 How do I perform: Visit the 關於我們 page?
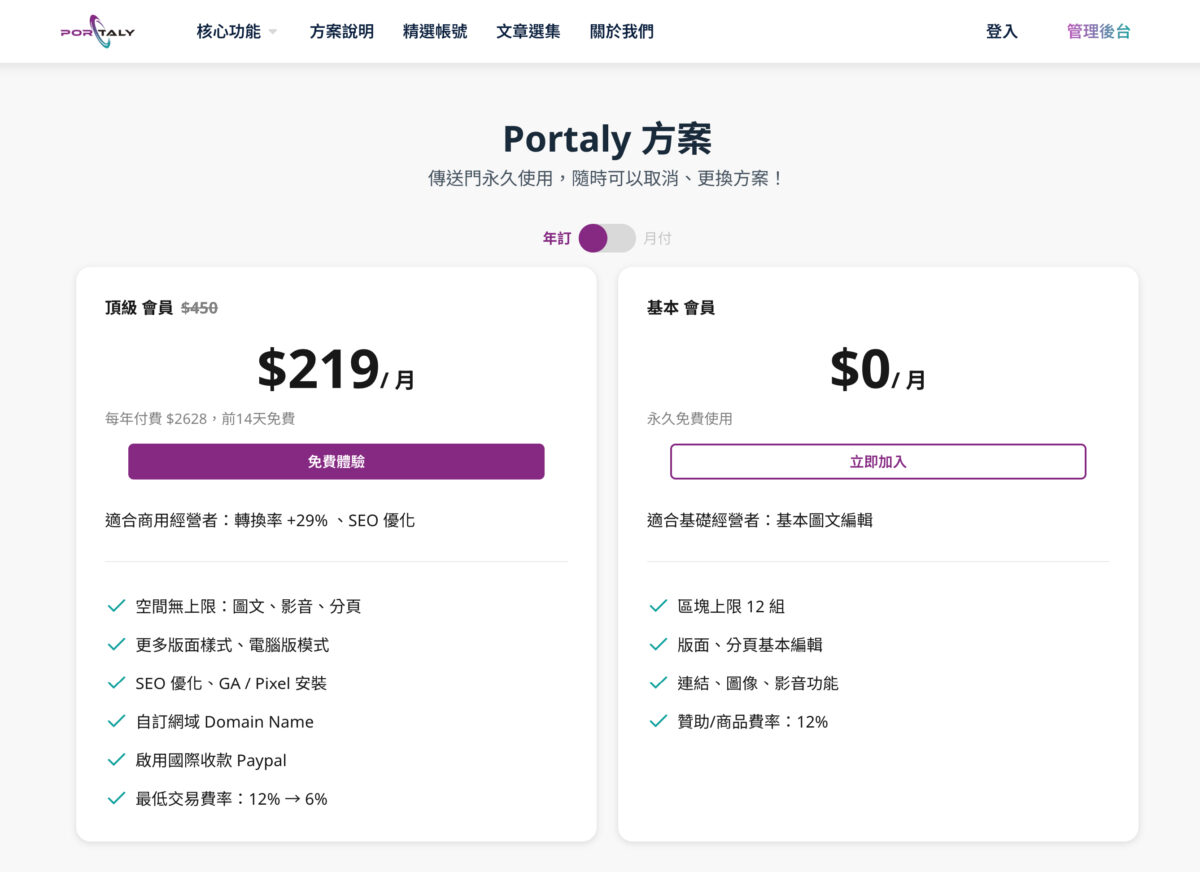coord(622,32)
